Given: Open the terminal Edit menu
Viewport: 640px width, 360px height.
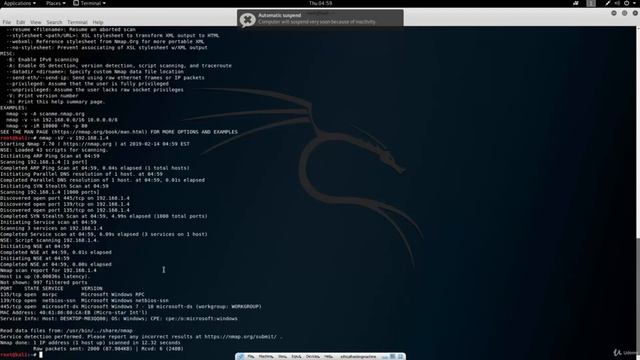Looking at the screenshot, I should pos(20,22).
